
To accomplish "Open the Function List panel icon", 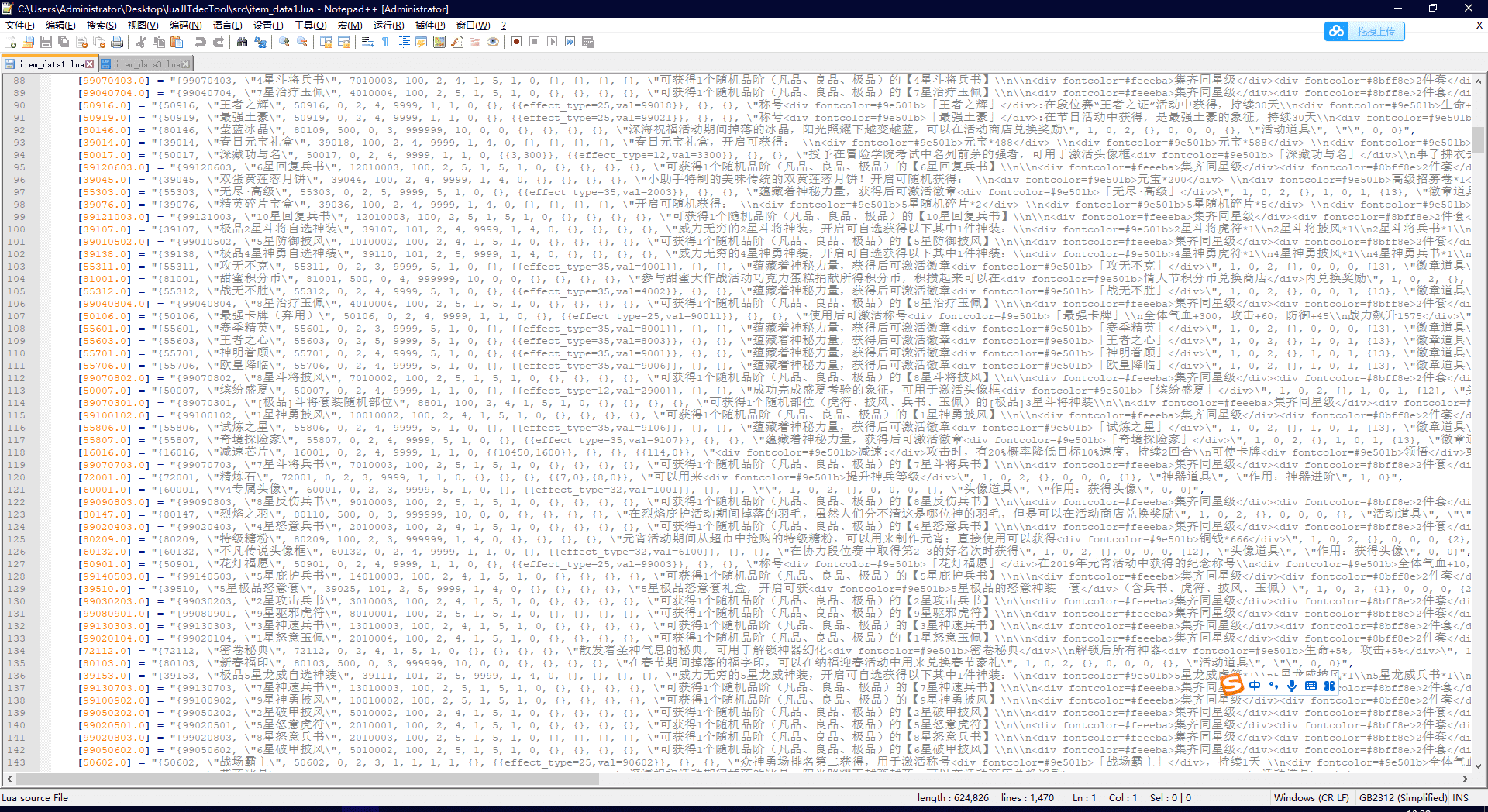I will pyautogui.click(x=457, y=42).
